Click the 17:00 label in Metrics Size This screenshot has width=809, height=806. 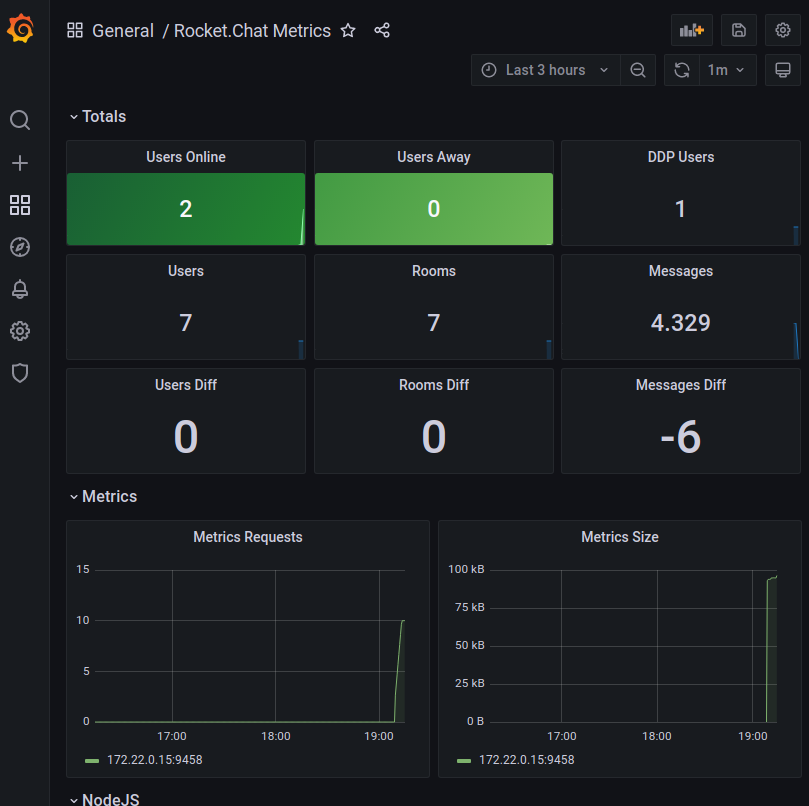(561, 736)
